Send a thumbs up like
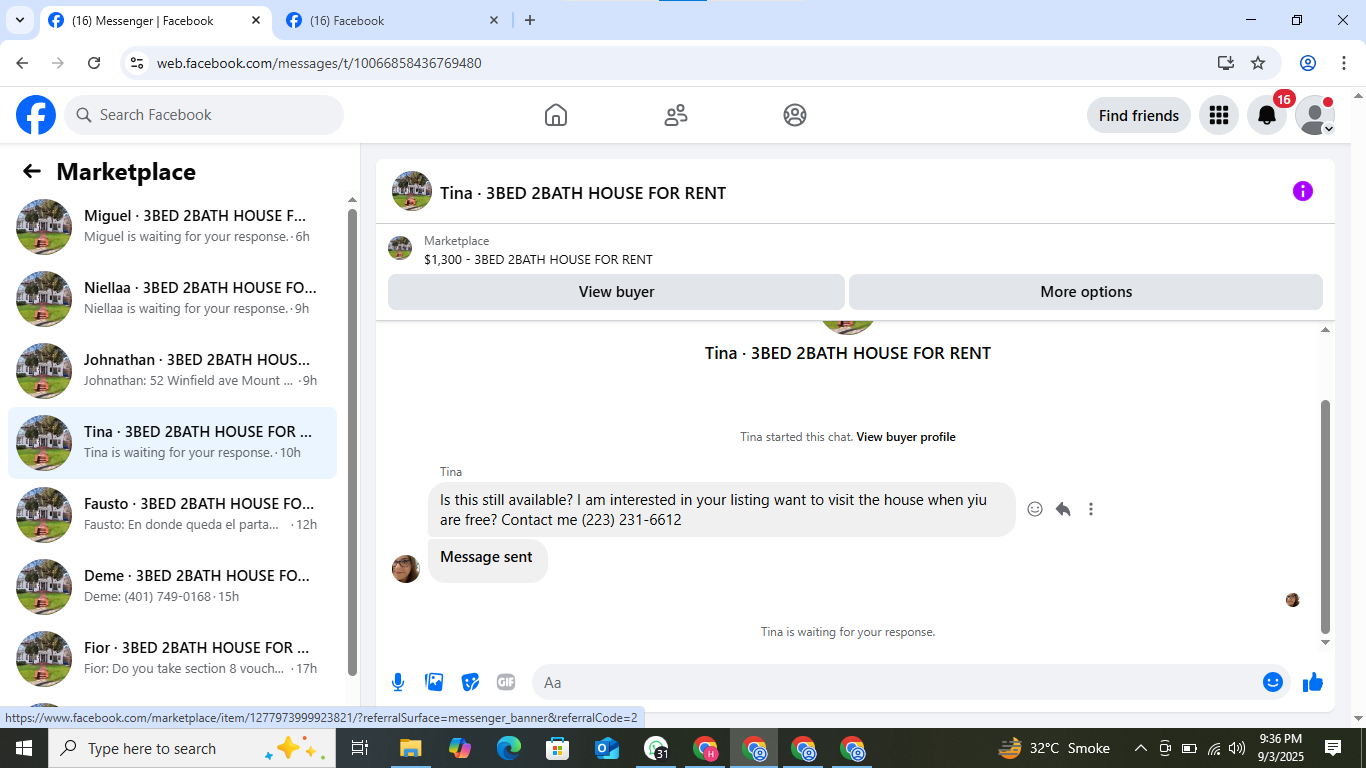Screen dimensions: 1366x768 1313,682
